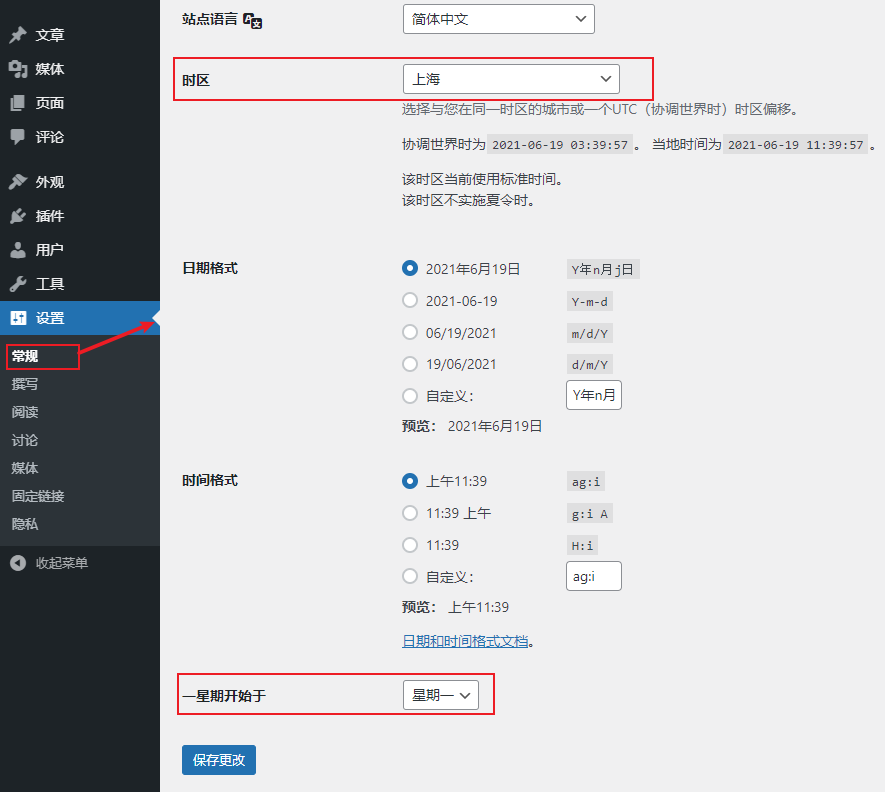This screenshot has height=792, width=885.
Task: Open the 设置 menu
Action: tap(80, 318)
